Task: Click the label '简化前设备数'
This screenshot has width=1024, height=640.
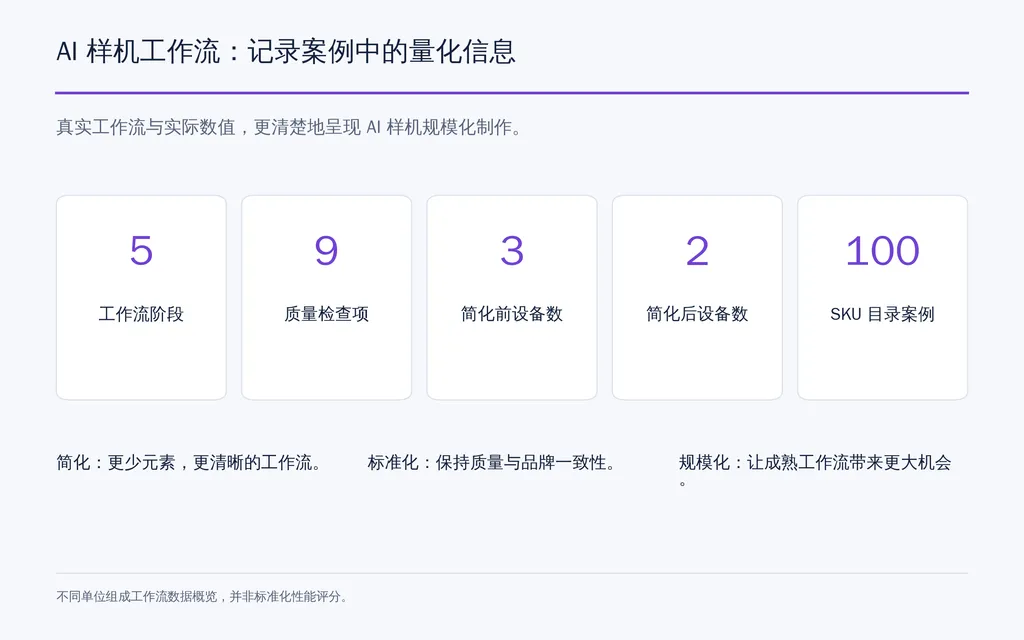Action: (x=512, y=314)
